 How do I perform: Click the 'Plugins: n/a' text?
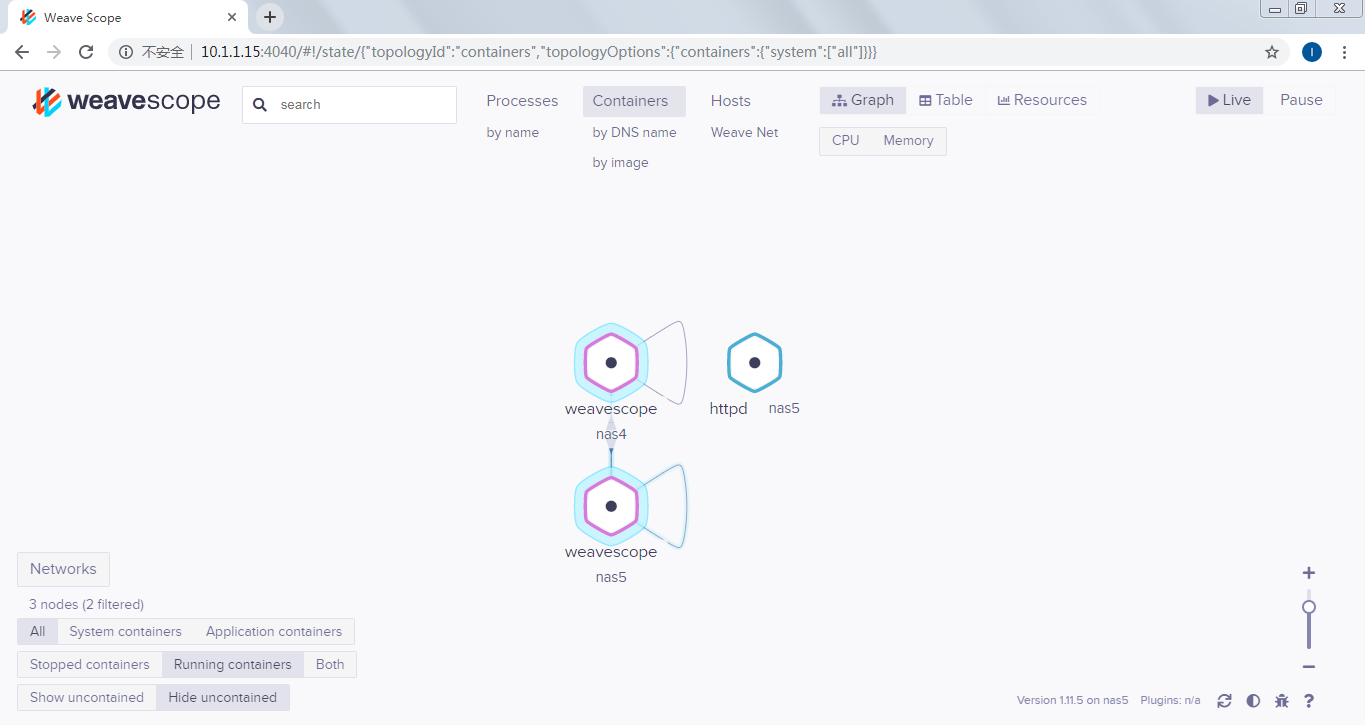1170,700
